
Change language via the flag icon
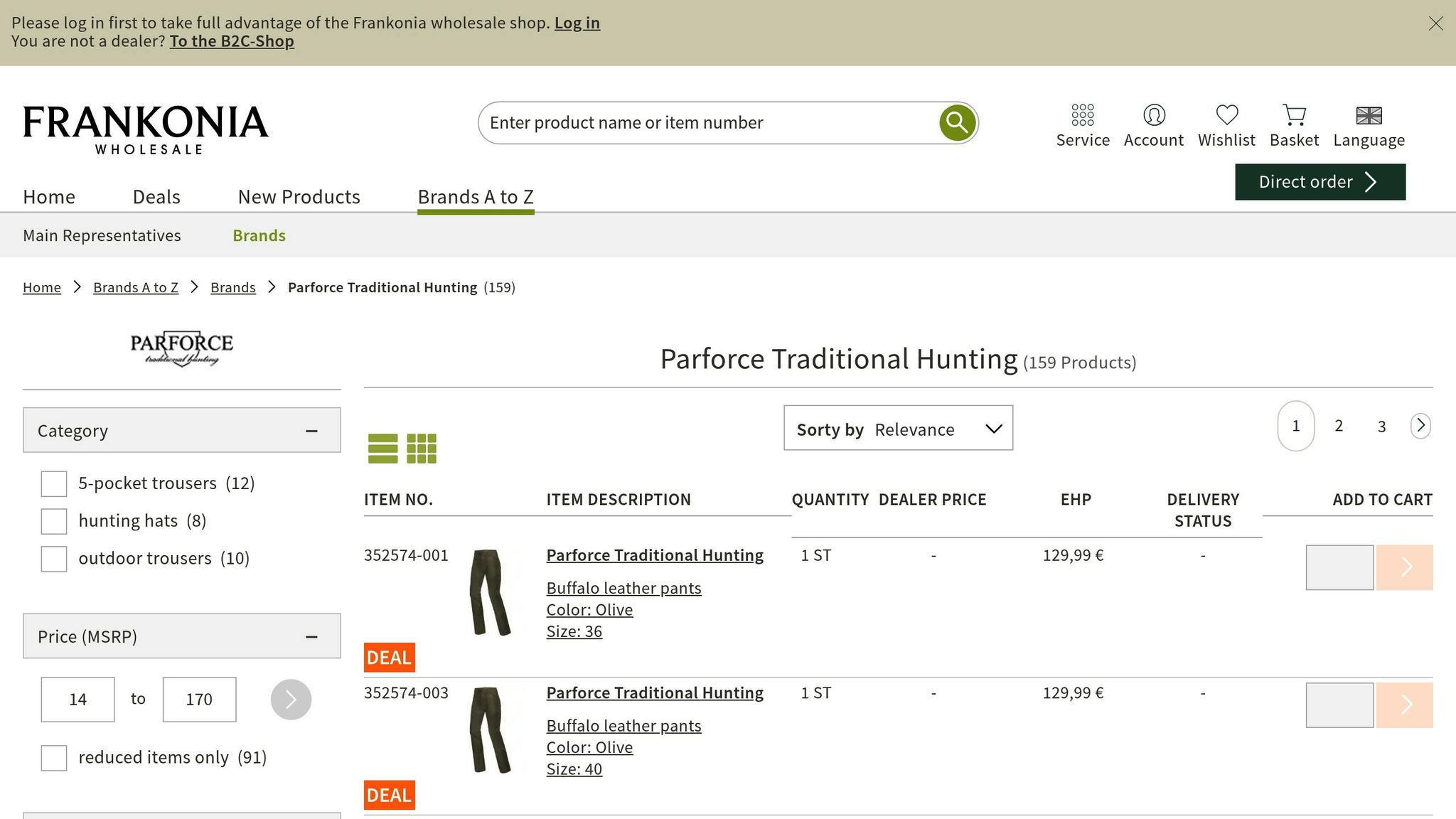[1369, 115]
